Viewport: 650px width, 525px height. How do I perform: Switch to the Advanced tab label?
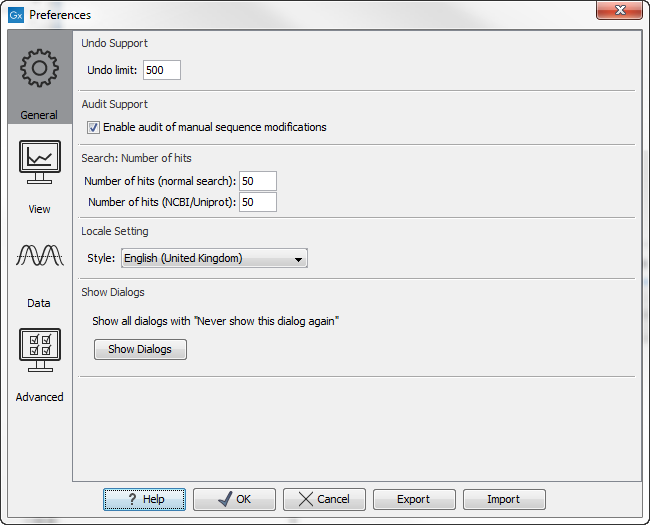[39, 397]
